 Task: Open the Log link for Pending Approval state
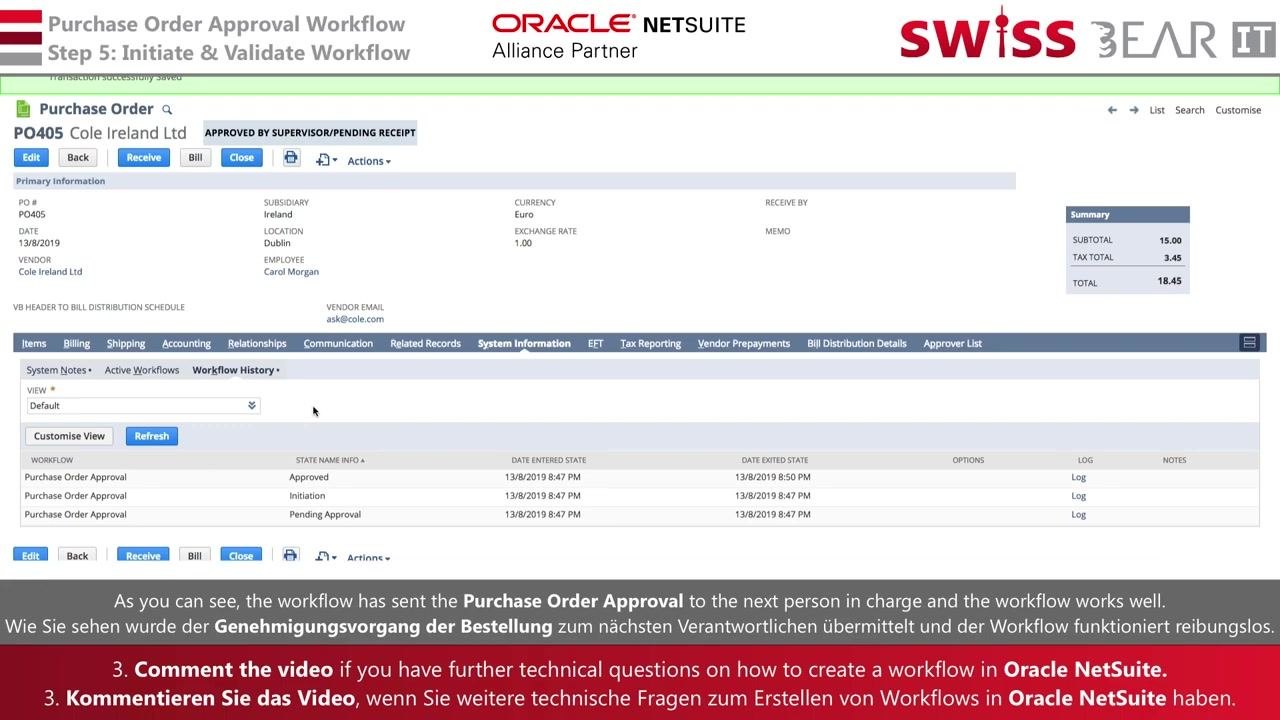[1078, 515]
